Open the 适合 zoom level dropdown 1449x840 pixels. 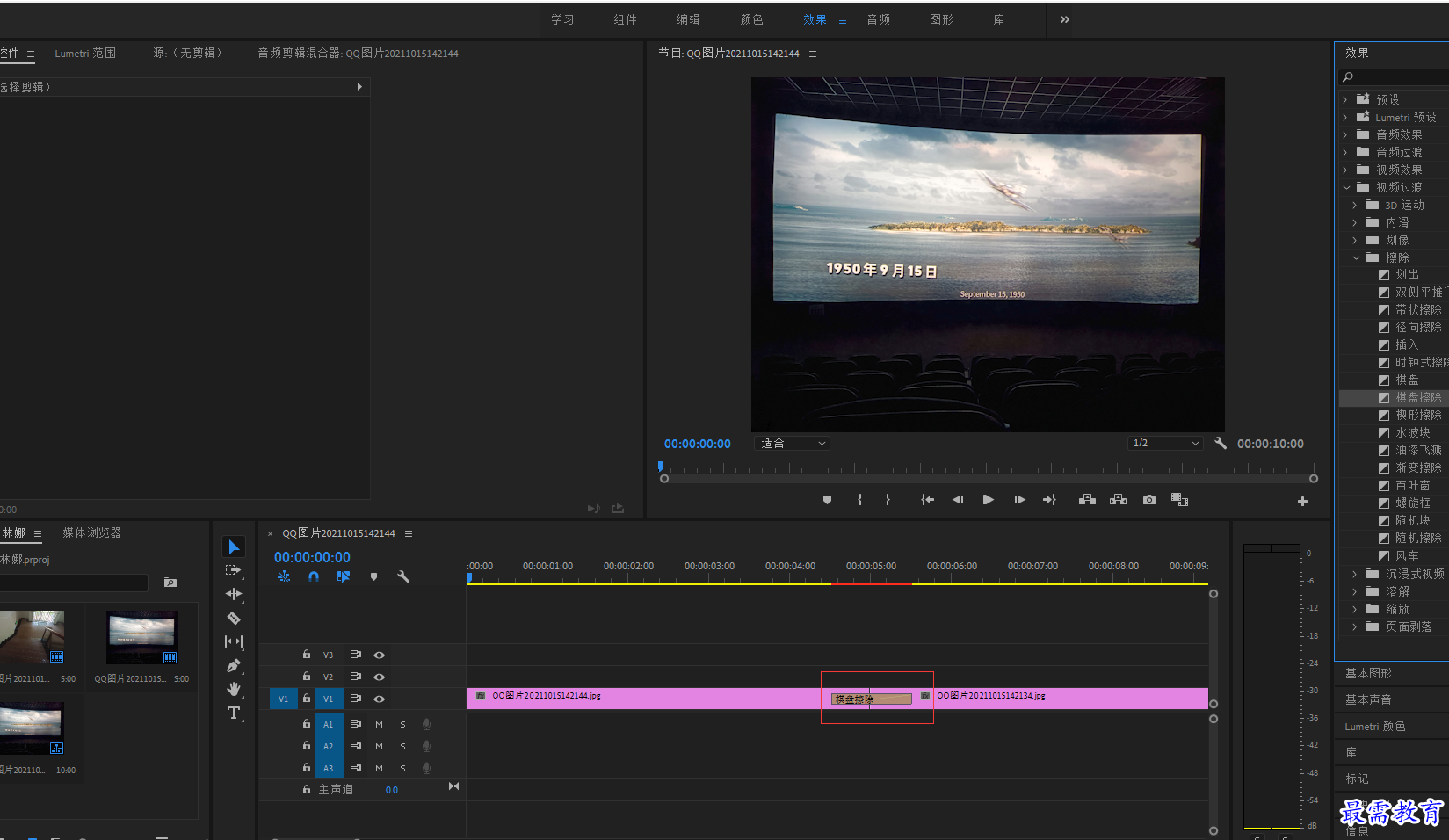792,444
